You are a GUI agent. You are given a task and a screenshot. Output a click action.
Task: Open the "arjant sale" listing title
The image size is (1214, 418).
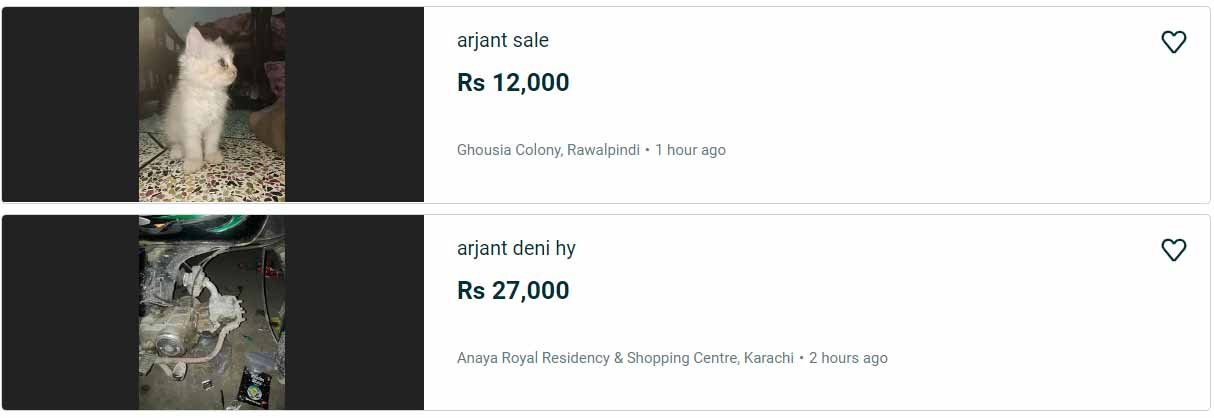tap(502, 41)
